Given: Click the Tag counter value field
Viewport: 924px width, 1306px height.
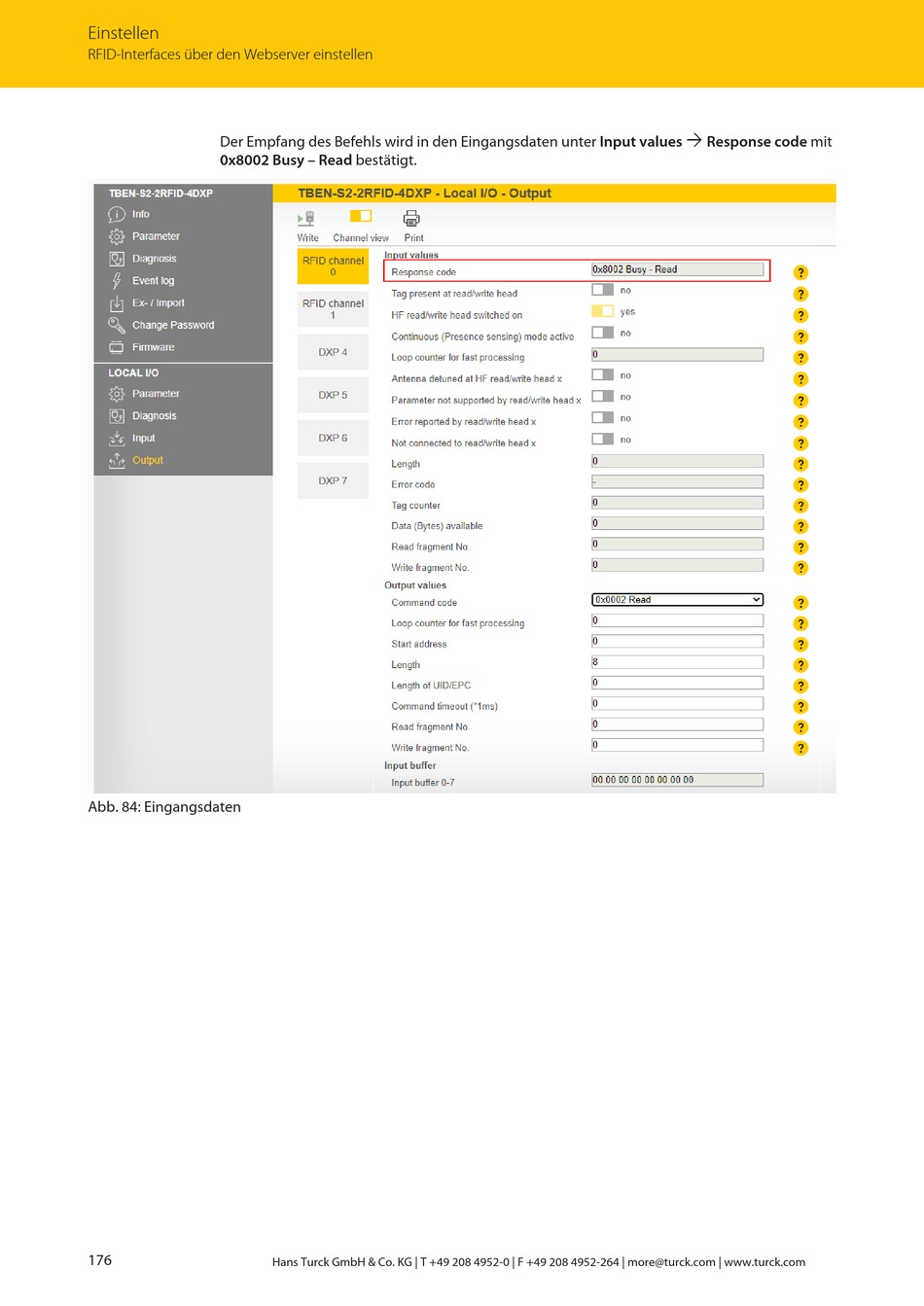Looking at the screenshot, I should click(x=677, y=503).
